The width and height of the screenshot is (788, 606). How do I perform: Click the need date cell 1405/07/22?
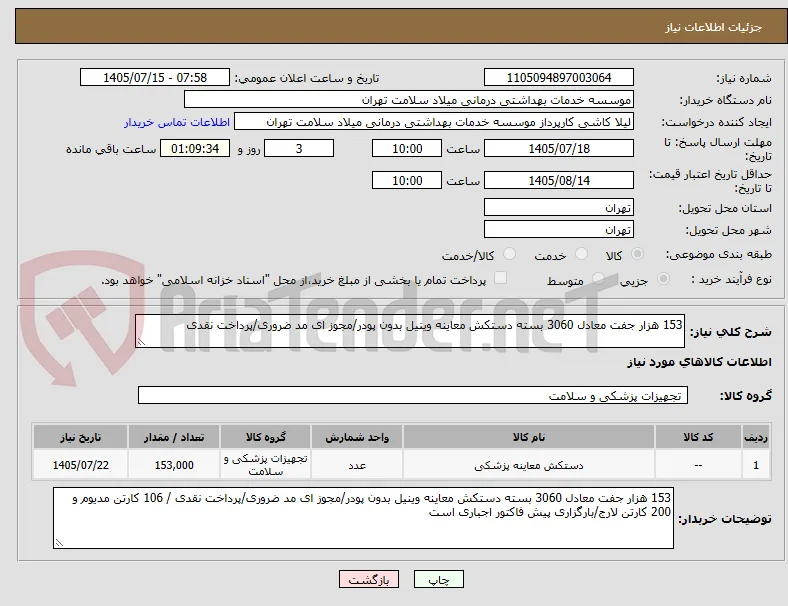pyautogui.click(x=80, y=465)
